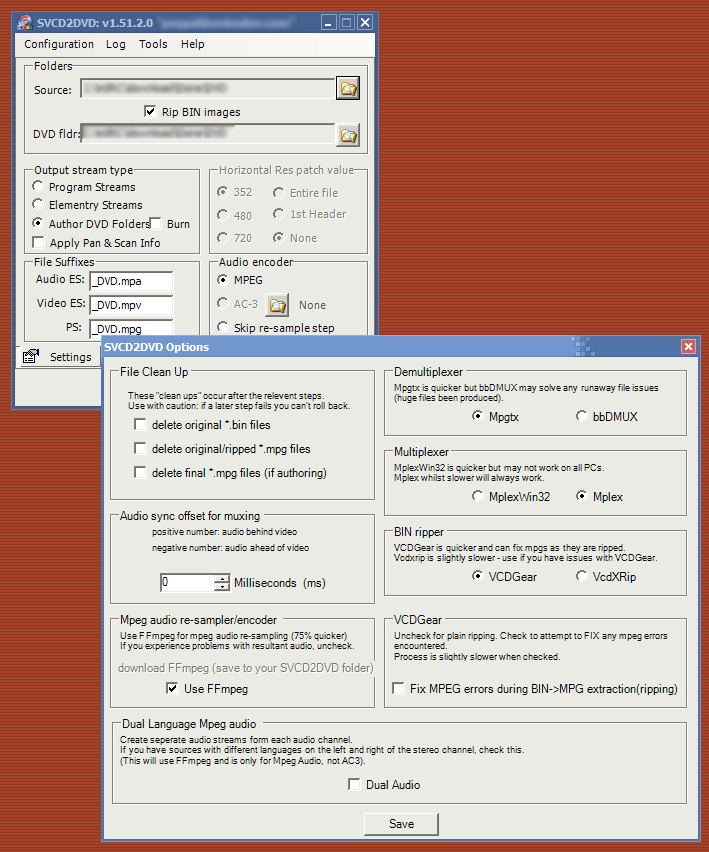709x852 pixels.
Task: Check delete original/ripped *.mpg files
Action: [140, 448]
